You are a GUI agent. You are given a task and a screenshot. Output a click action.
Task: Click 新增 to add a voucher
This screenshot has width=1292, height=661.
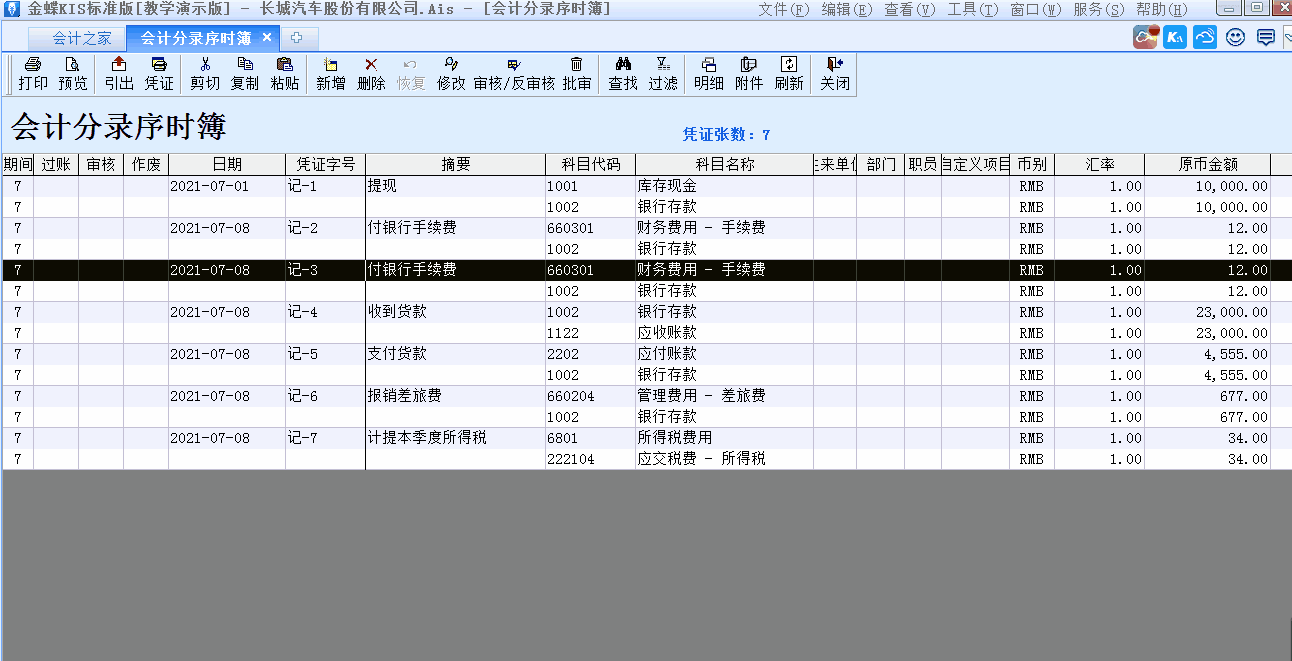[x=331, y=73]
